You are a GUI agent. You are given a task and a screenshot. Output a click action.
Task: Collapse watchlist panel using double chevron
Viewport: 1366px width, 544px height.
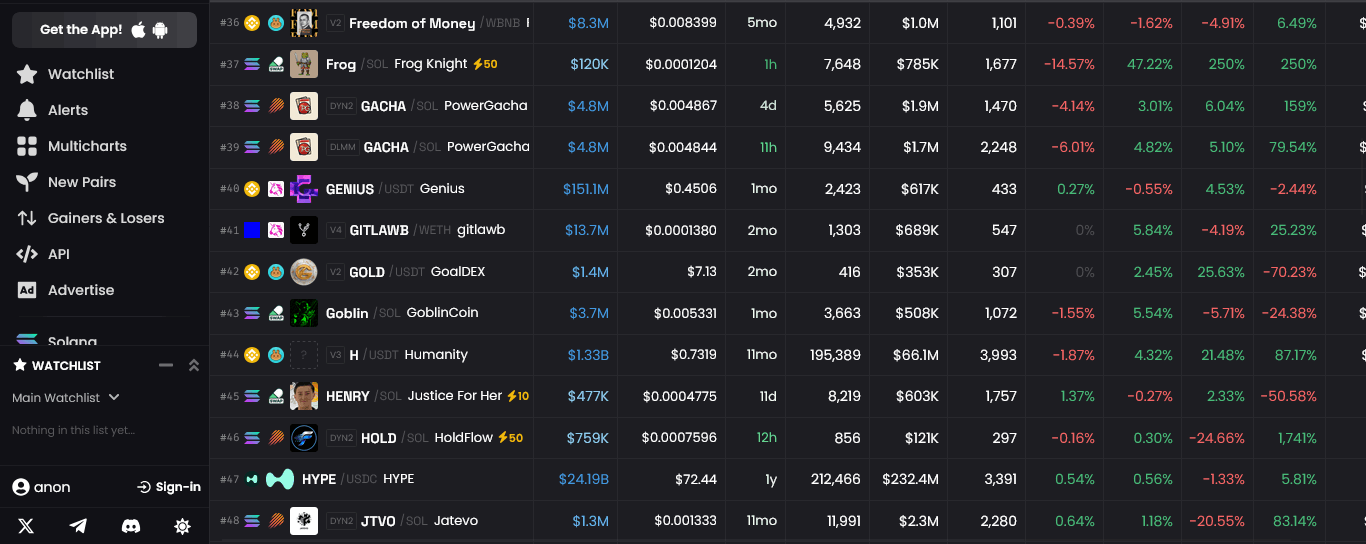[194, 365]
